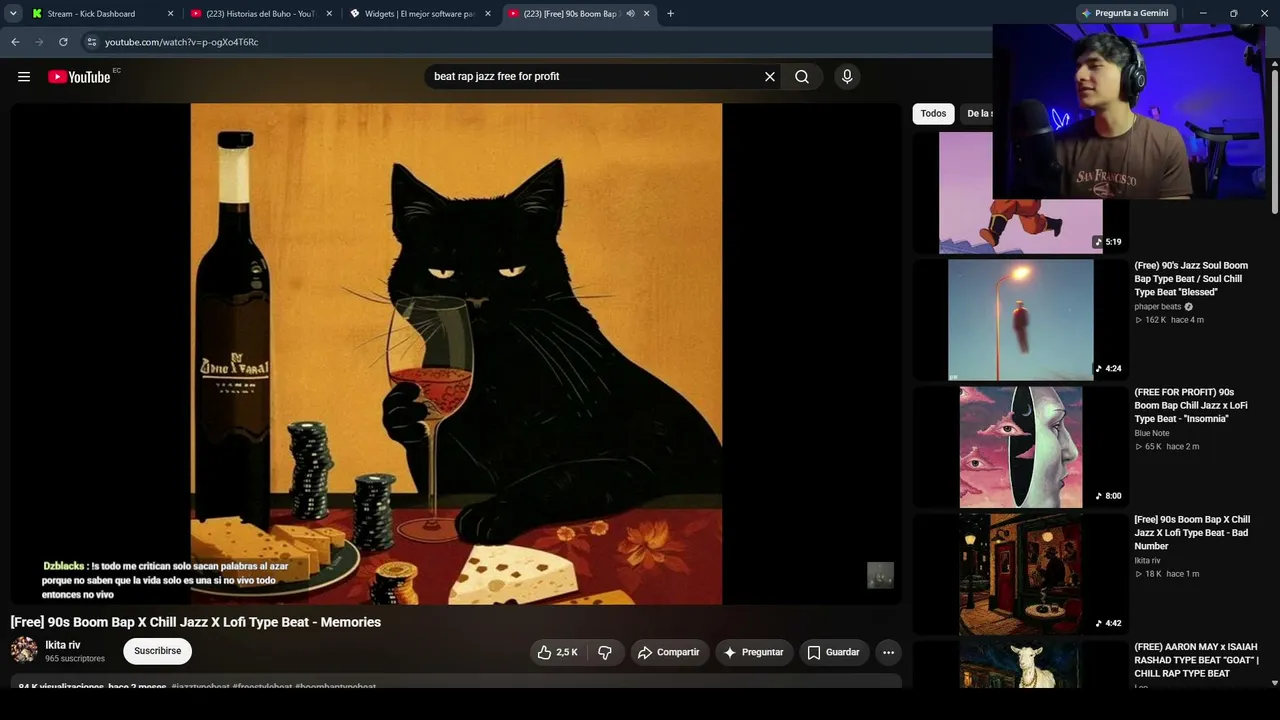Click the '965 suscriptores' text
Screen dimensions: 1280x720
pyautogui.click(x=75, y=659)
